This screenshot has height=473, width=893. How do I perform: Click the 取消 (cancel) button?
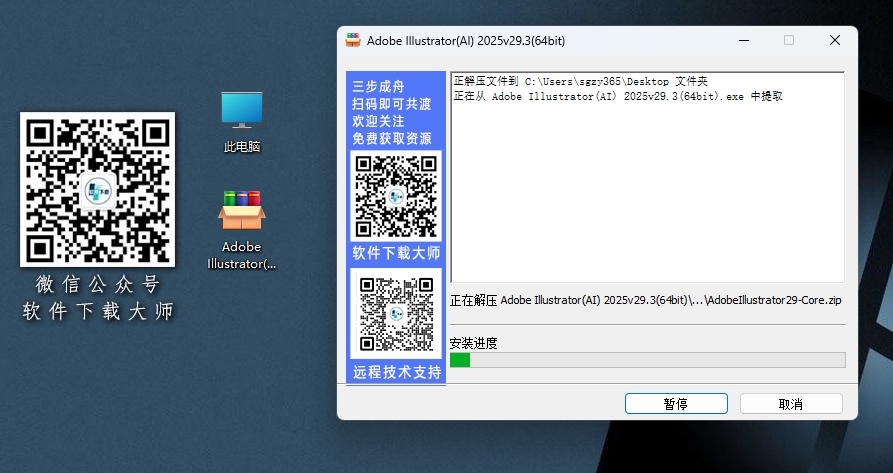(791, 404)
